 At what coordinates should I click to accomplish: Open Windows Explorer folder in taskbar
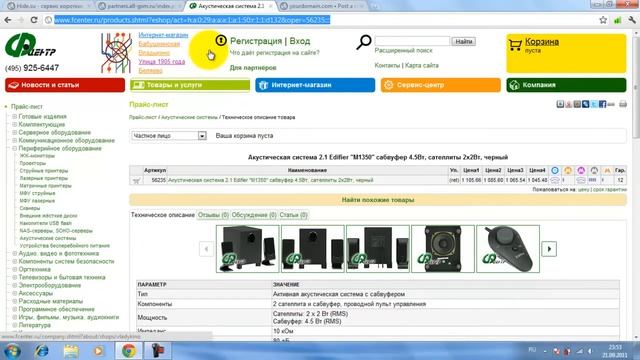pos(71,351)
